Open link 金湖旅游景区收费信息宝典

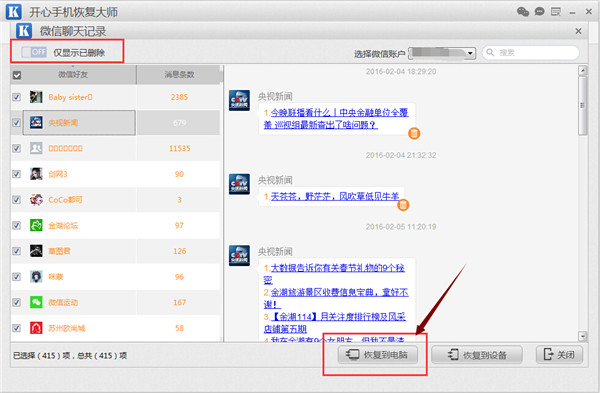click(x=336, y=298)
